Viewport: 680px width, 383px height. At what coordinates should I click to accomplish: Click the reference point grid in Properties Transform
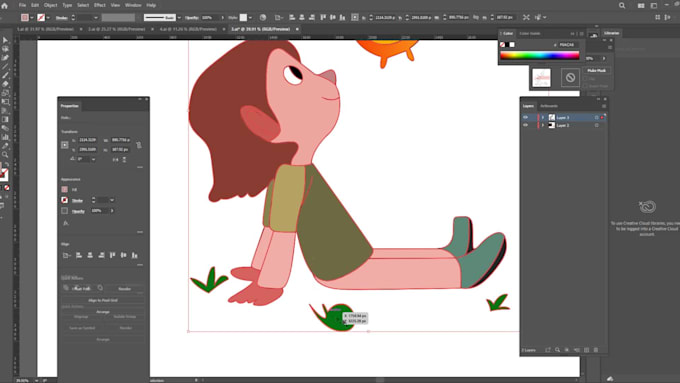tap(65, 145)
